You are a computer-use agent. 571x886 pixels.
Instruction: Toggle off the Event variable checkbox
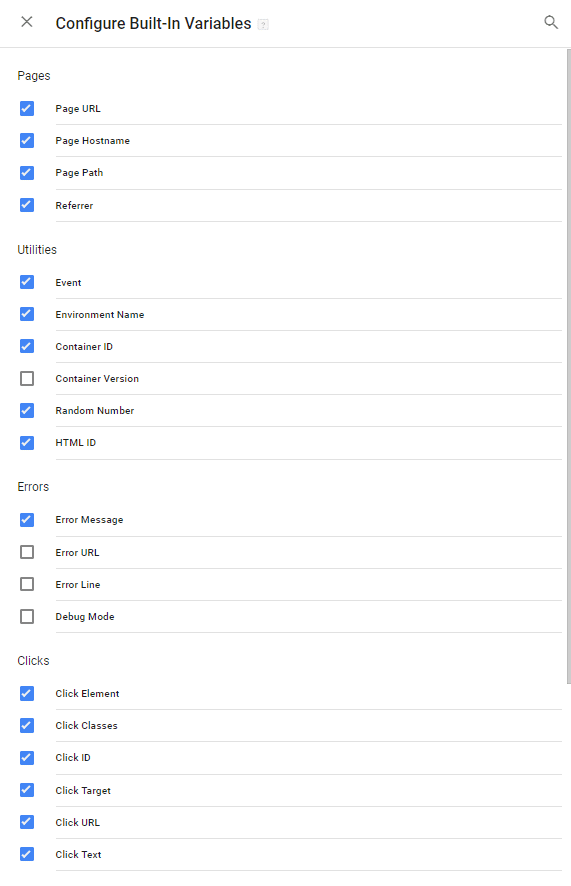(27, 282)
